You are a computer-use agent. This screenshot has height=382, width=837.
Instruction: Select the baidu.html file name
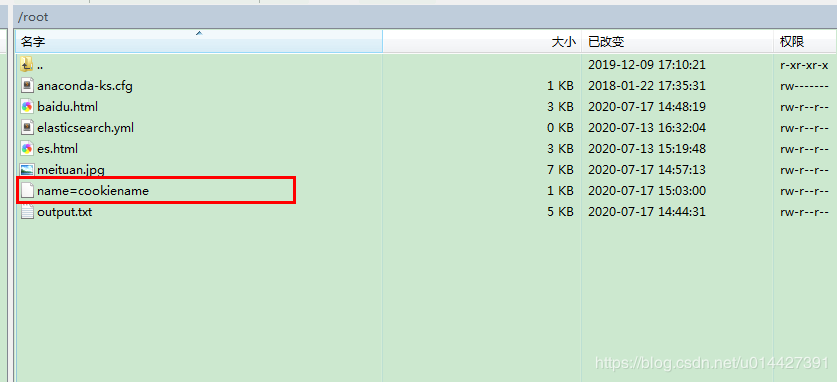tap(68, 107)
